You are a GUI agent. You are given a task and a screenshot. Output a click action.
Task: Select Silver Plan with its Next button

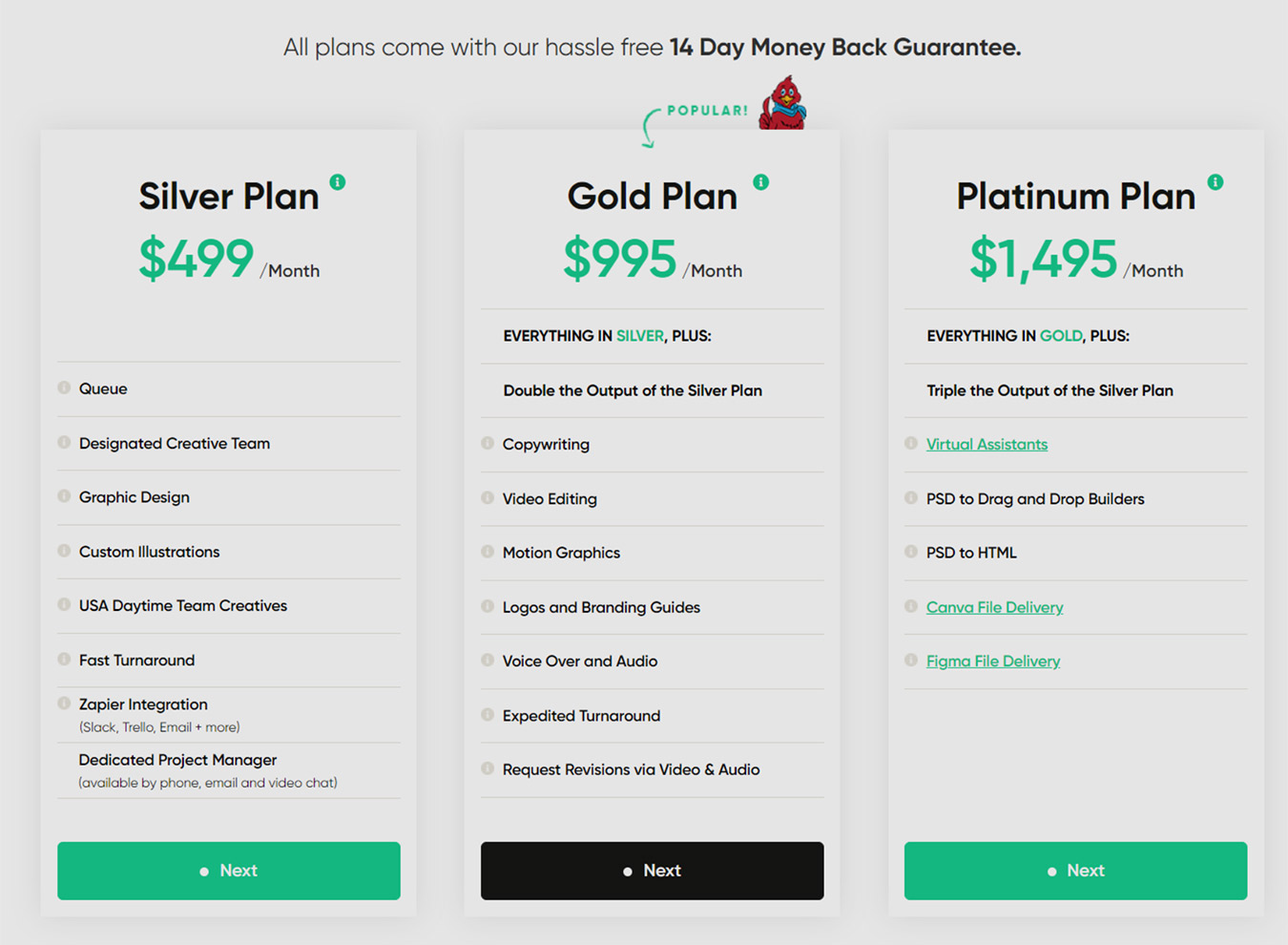tap(229, 871)
